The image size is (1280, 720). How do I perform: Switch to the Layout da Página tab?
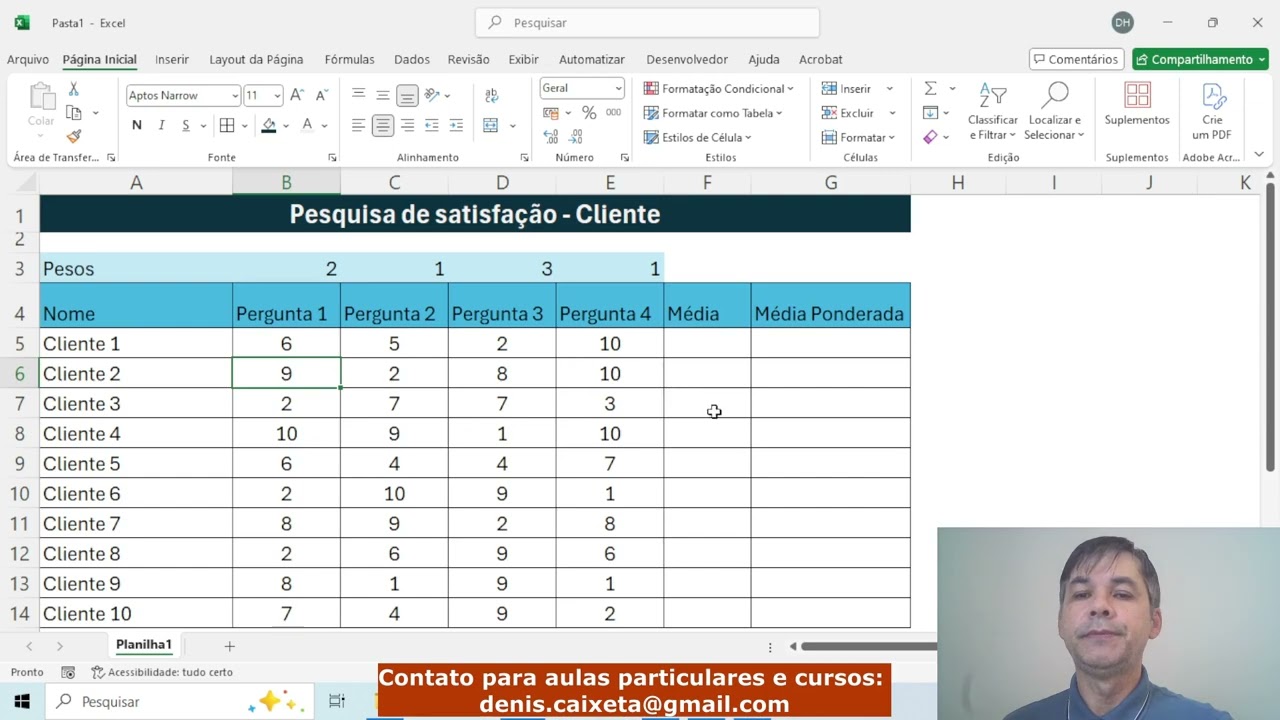click(x=256, y=59)
